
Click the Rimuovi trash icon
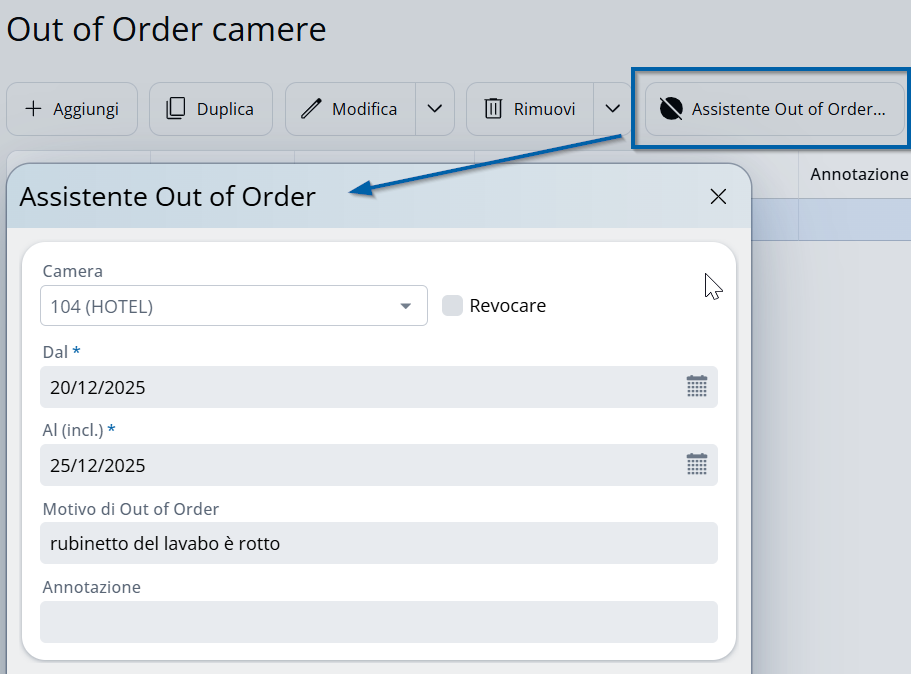tap(493, 109)
